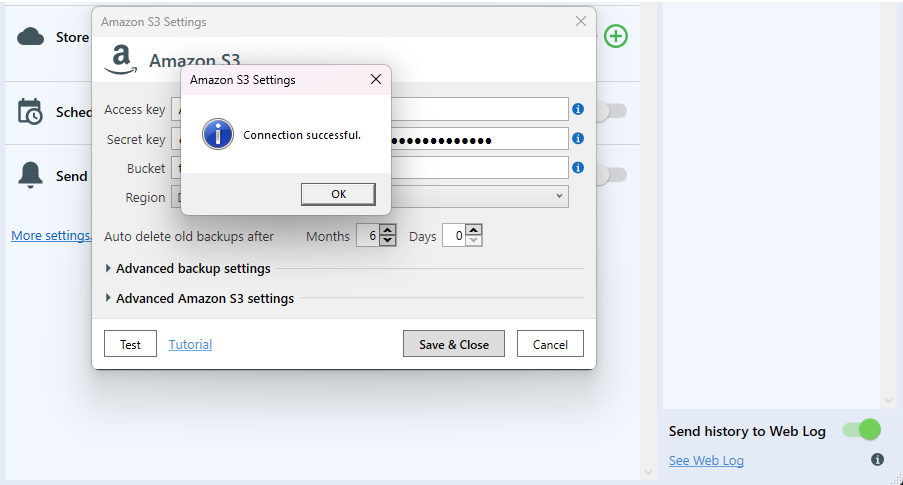This screenshot has width=903, height=485.
Task: Click the Send bell icon
Action: (31, 175)
